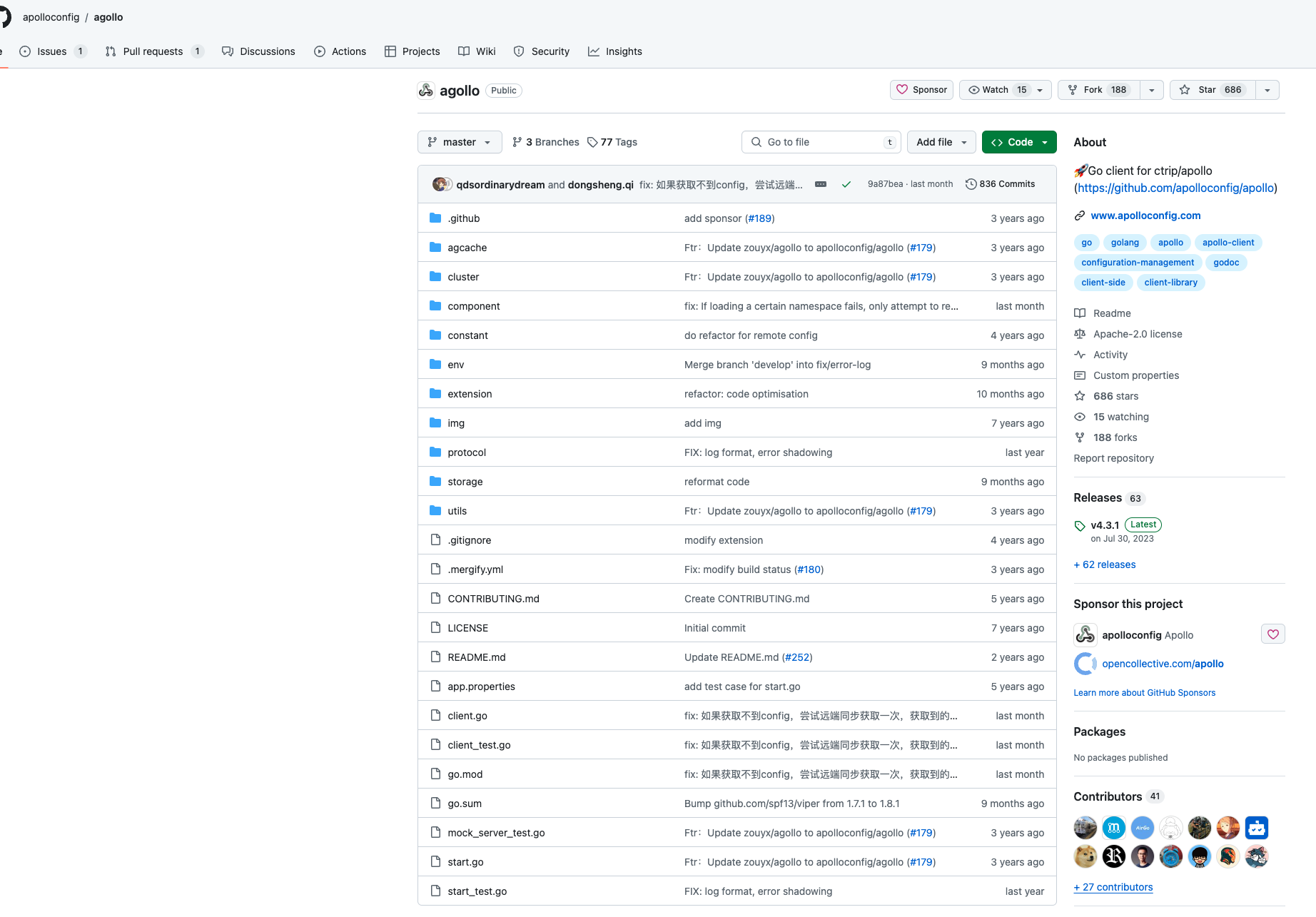This screenshot has width=1316, height=917.
Task: Click the star icon beside 686 stars
Action: 1080,395
